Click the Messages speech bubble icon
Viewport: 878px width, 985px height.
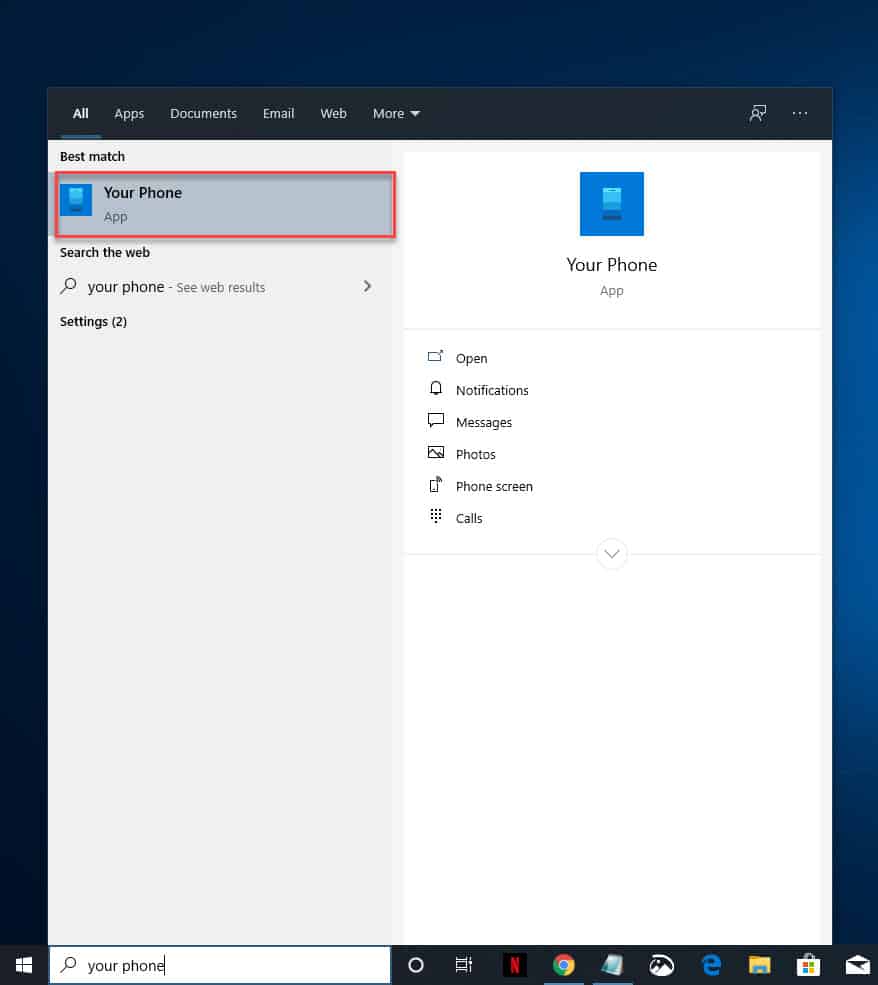tap(435, 420)
